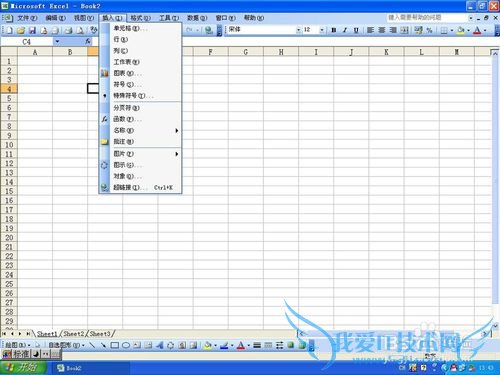Open Font Color dropdown on formatting toolbar
Viewport: 500px width, 375px height.
(x=485, y=30)
